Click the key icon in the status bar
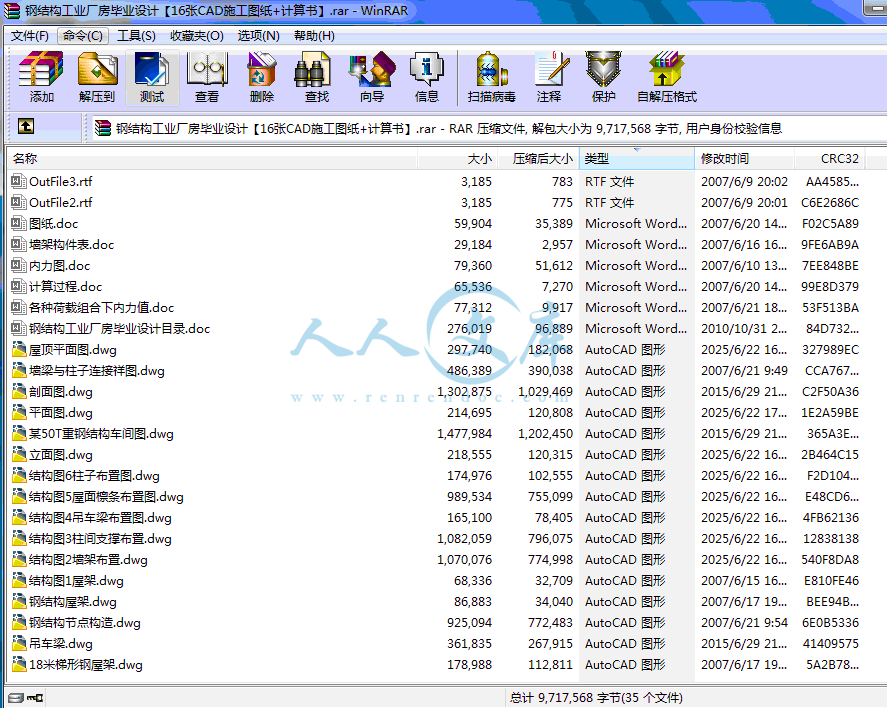The height and width of the screenshot is (708, 887). (35, 698)
